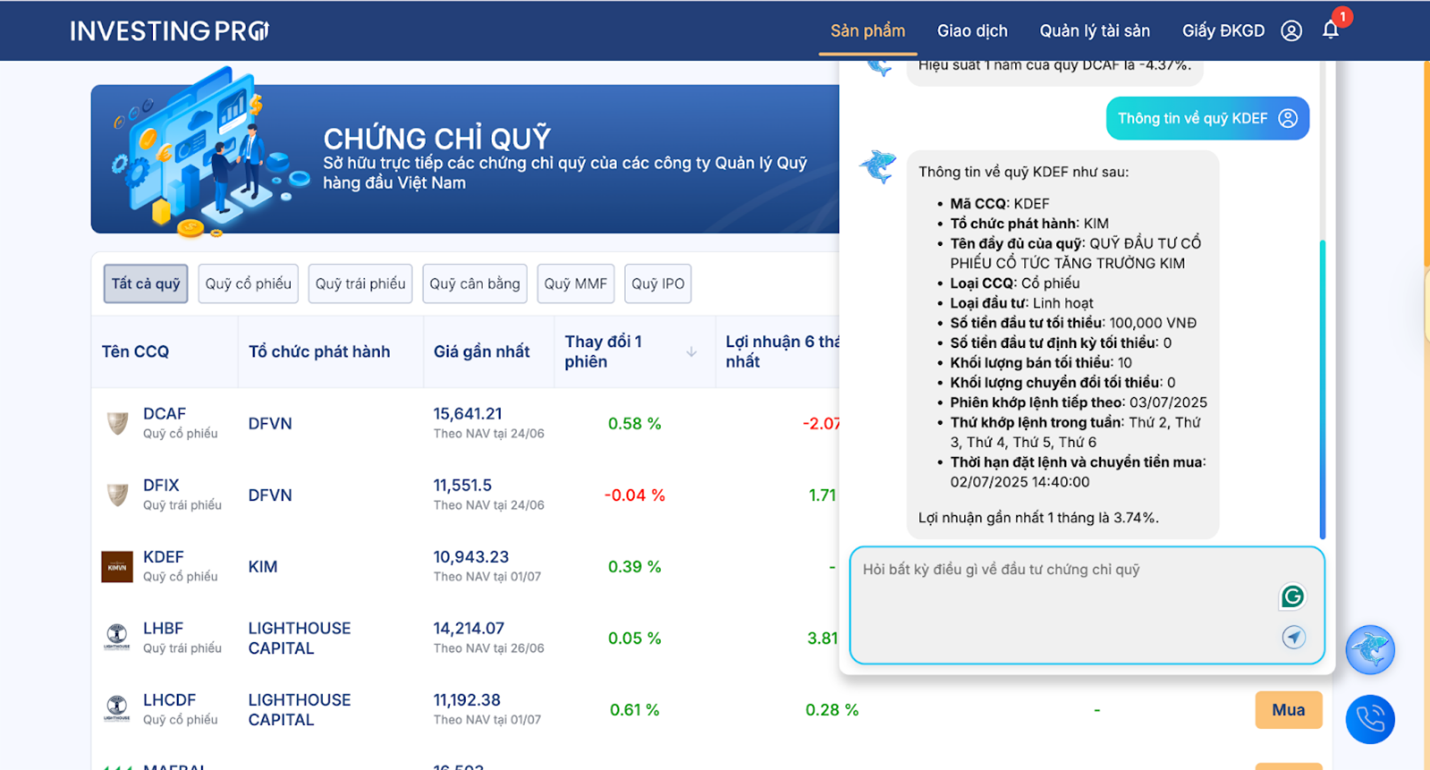This screenshot has height=770, width=1430.
Task: Click the chat panel blue scrollbar
Action: coord(1322,390)
